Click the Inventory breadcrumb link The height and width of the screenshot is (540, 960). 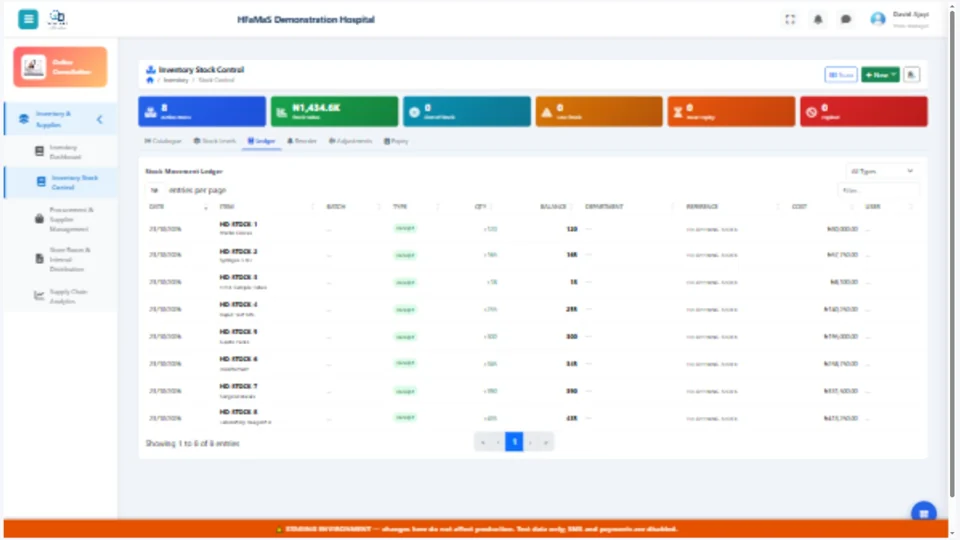[x=176, y=80]
